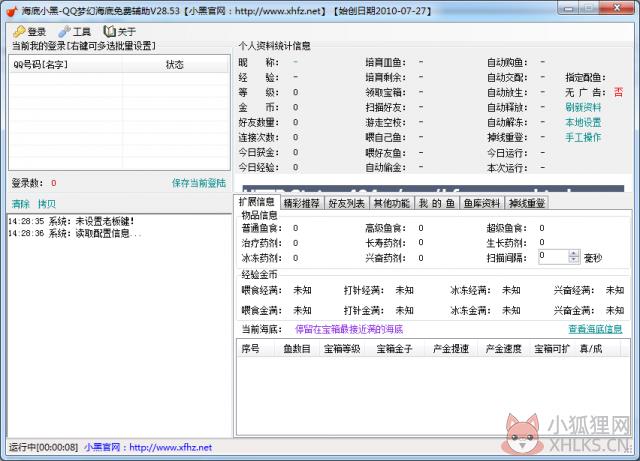The image size is (640, 461).
Task: Open 查看海底信息 link
Action: pos(595,329)
